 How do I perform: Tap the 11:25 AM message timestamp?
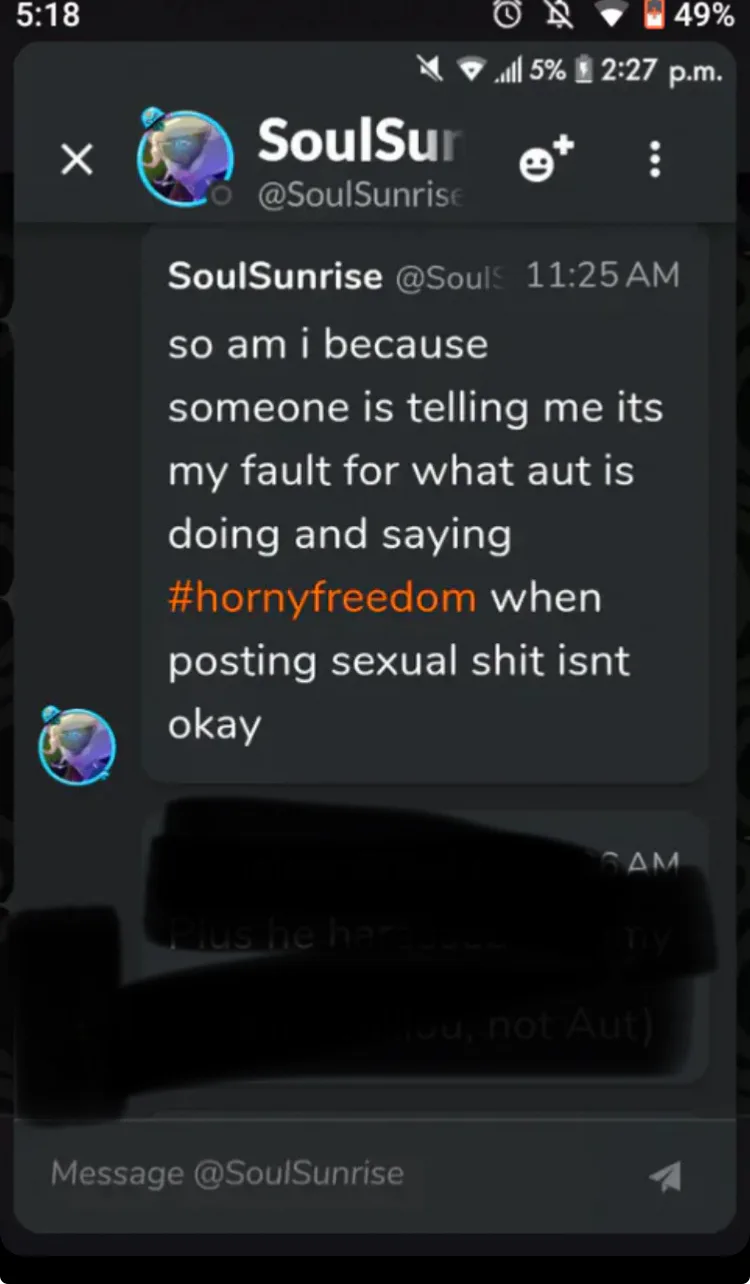point(602,275)
